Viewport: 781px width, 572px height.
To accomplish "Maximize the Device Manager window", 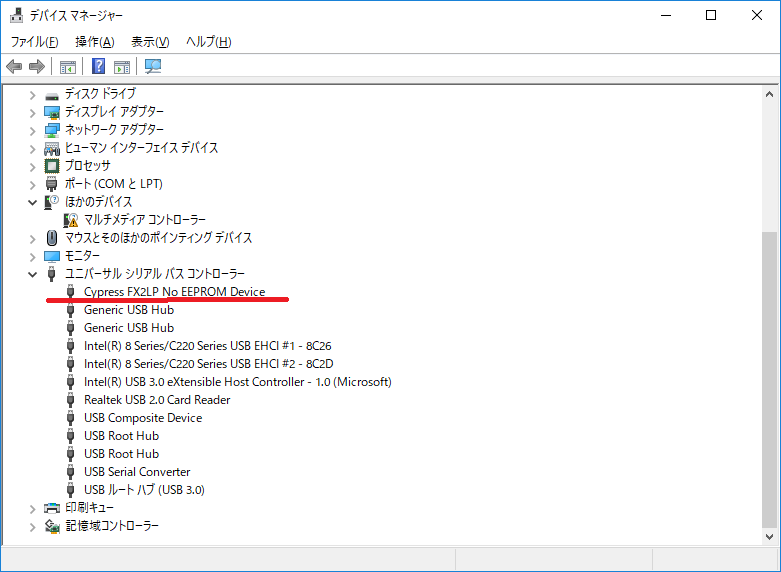I will point(711,15).
